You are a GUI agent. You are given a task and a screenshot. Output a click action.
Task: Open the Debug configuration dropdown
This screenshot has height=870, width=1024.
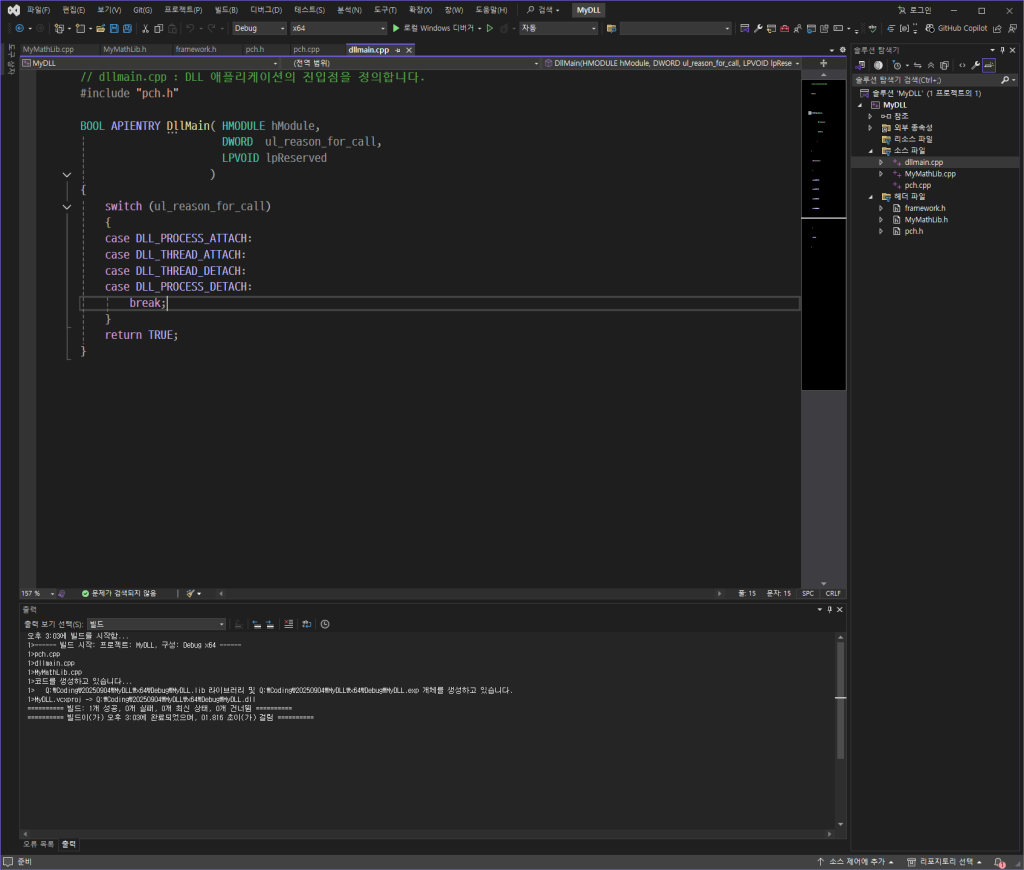tap(258, 28)
